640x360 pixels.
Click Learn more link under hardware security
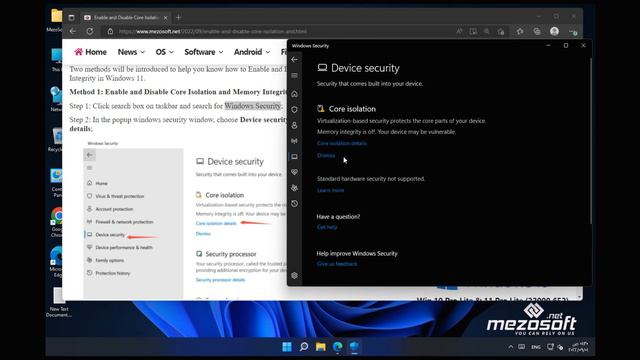pos(330,190)
